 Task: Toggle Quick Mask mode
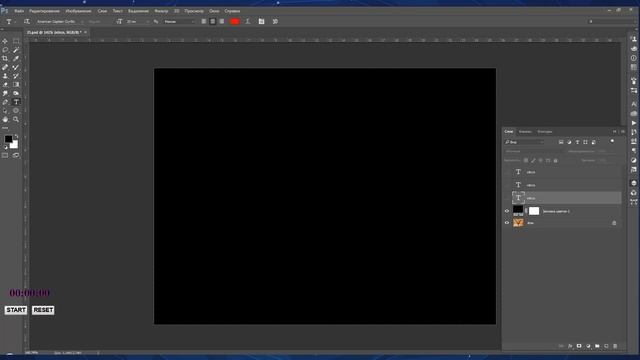5,155
